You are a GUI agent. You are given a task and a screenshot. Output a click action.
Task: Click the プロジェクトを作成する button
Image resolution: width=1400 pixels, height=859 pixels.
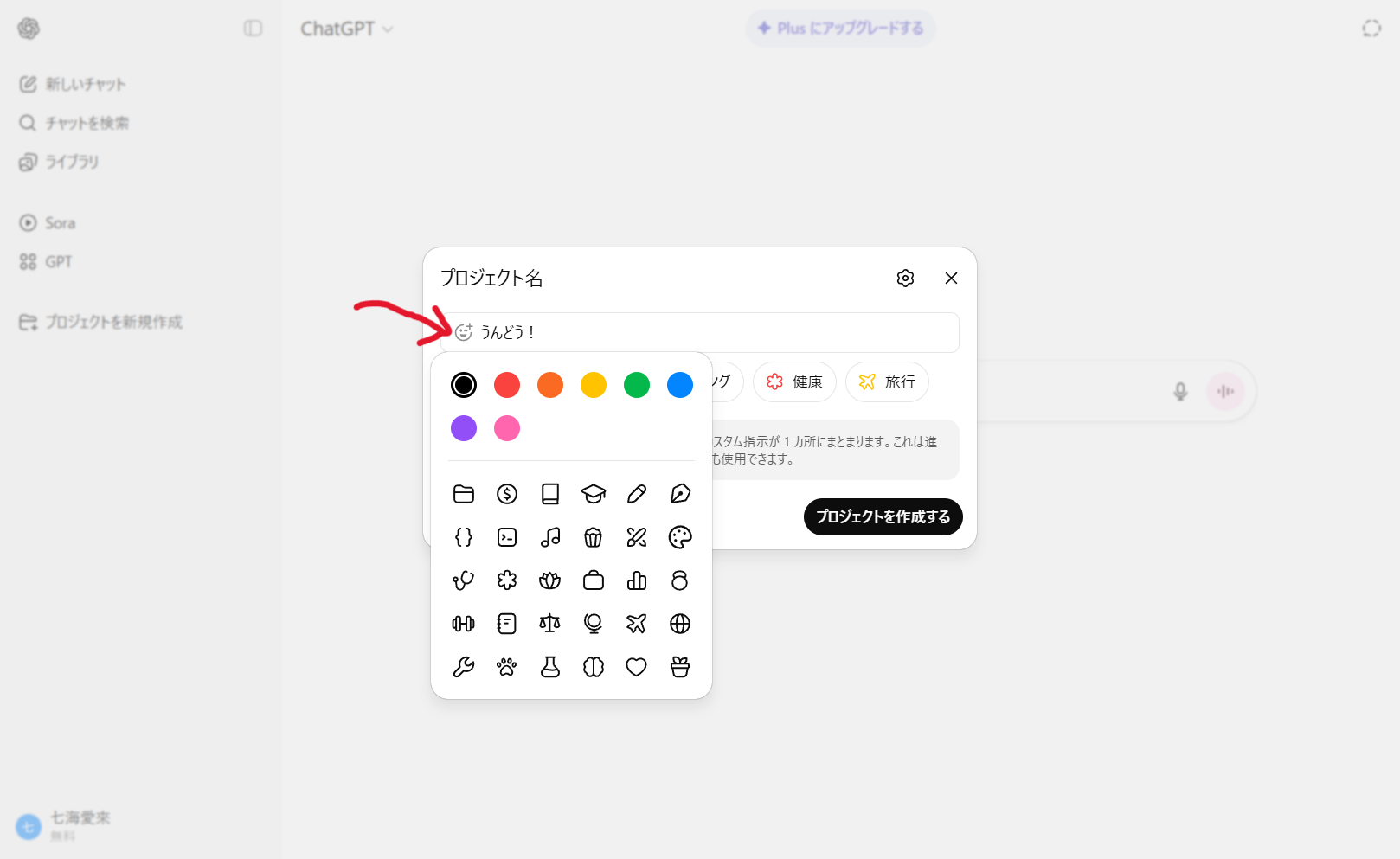pos(883,516)
